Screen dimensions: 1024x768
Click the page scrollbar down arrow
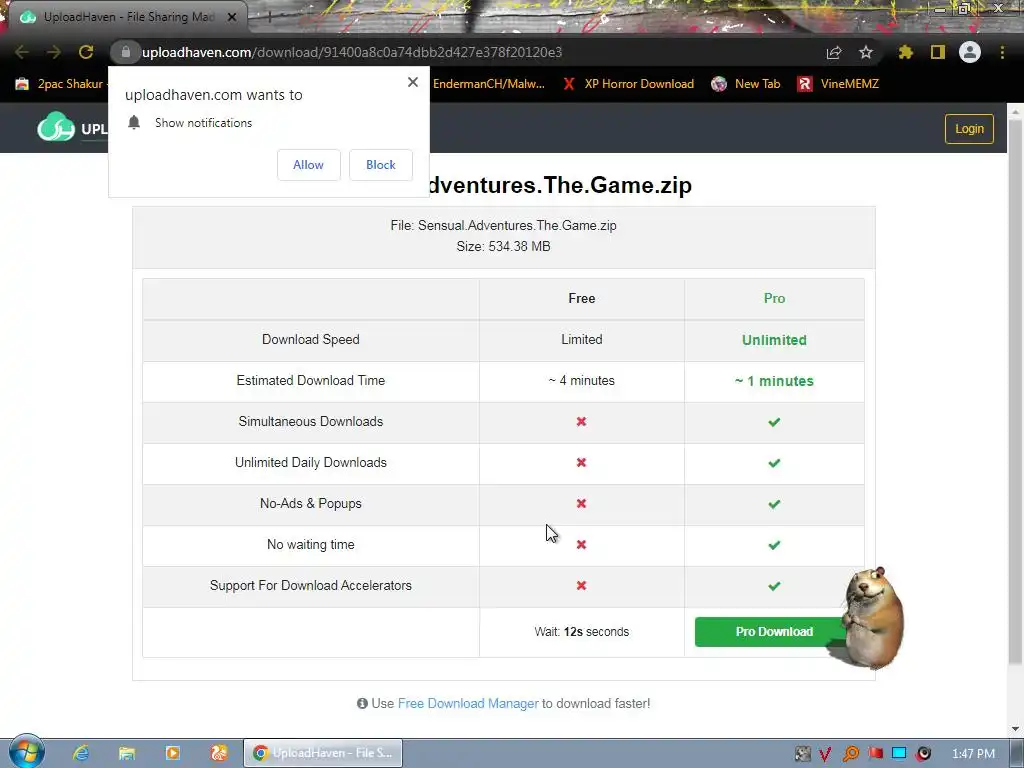(1016, 729)
